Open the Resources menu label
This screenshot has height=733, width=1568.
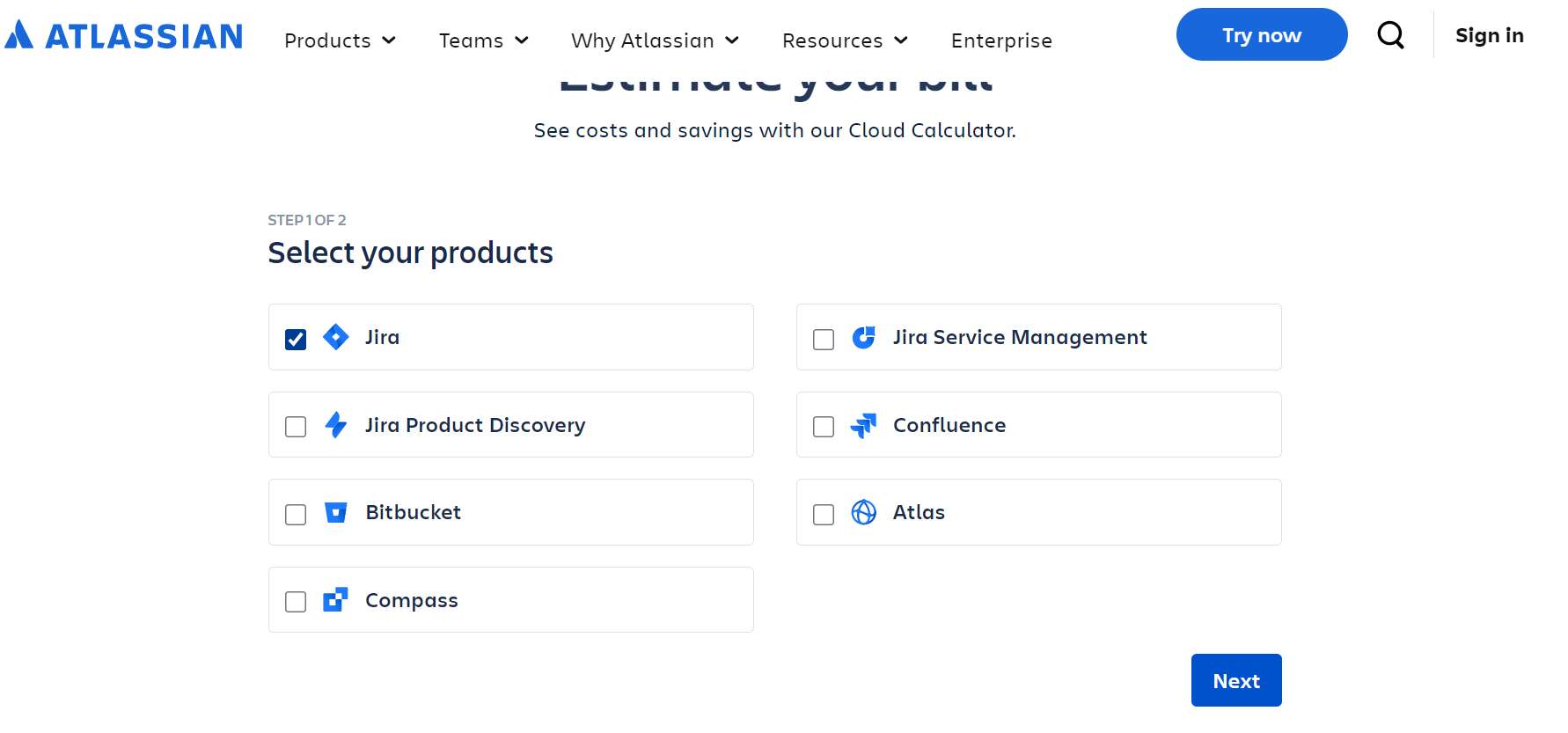coord(832,40)
